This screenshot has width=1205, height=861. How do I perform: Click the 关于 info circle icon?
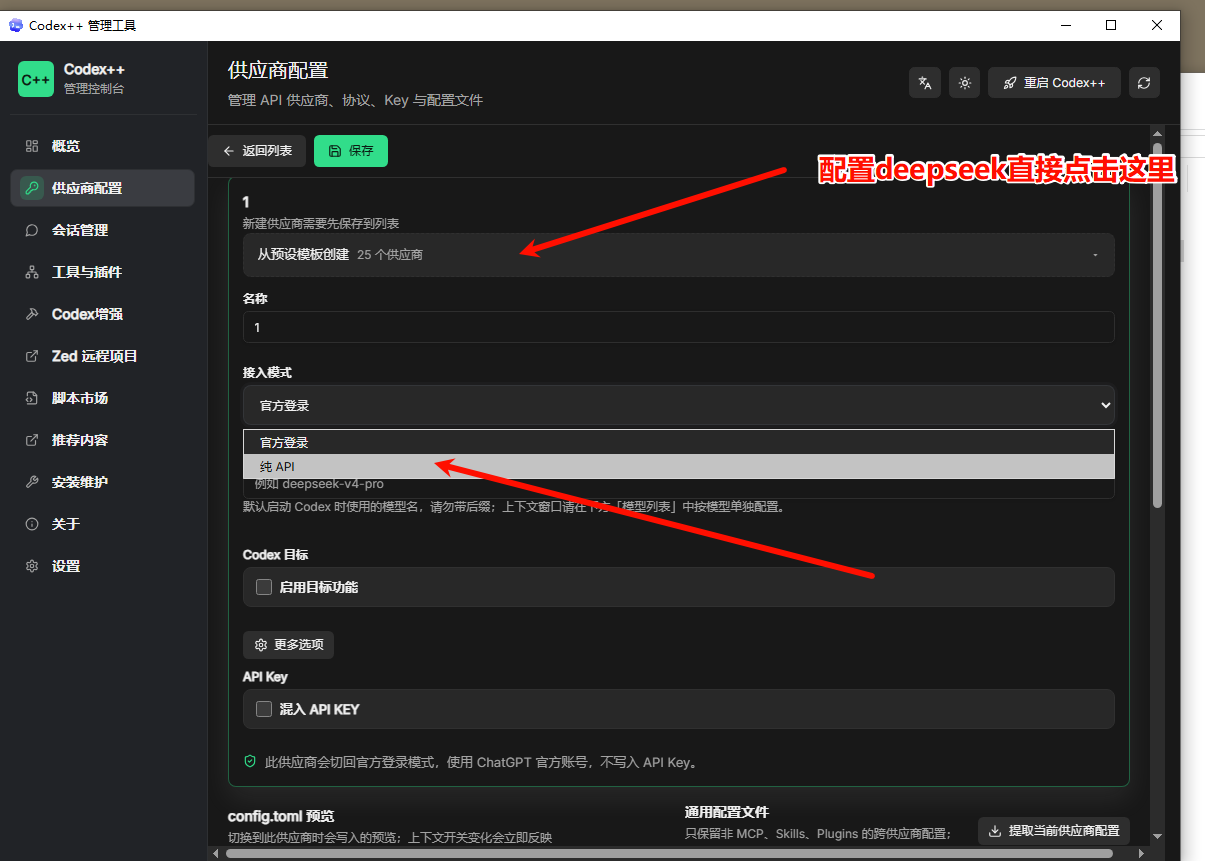click(x=32, y=524)
